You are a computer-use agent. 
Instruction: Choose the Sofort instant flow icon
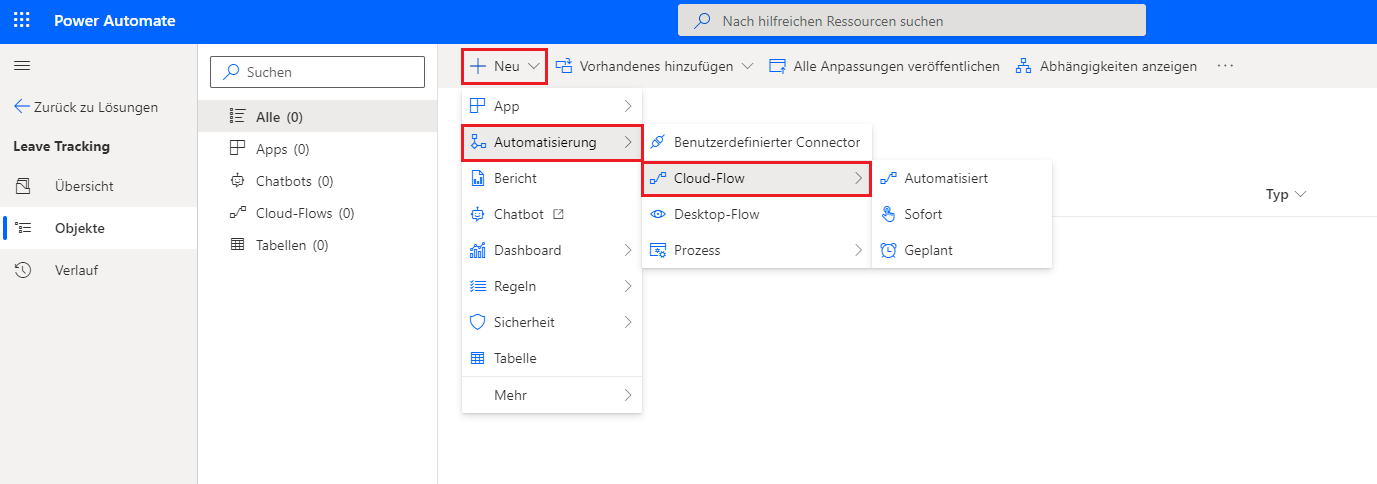coord(888,214)
